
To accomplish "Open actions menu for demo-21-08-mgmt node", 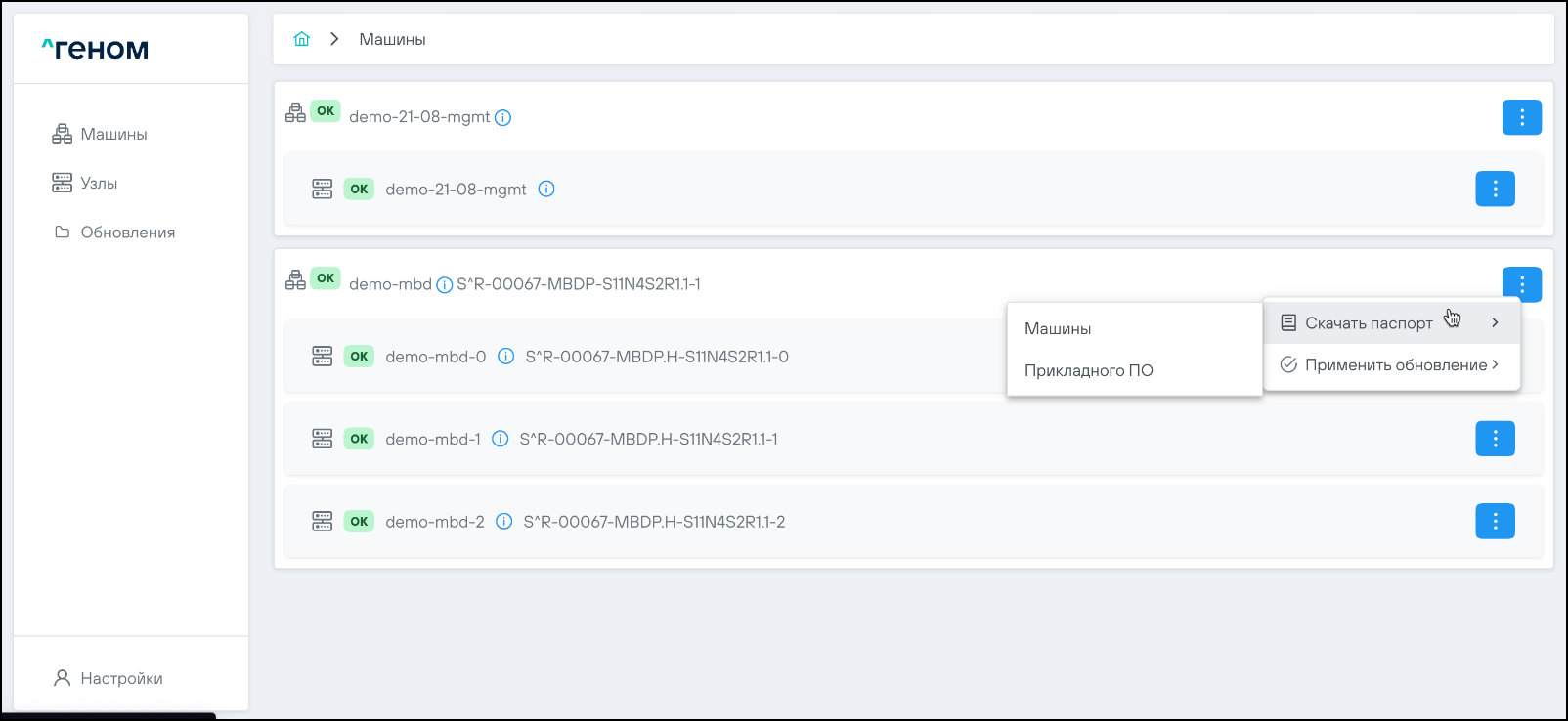I will pos(1494,189).
